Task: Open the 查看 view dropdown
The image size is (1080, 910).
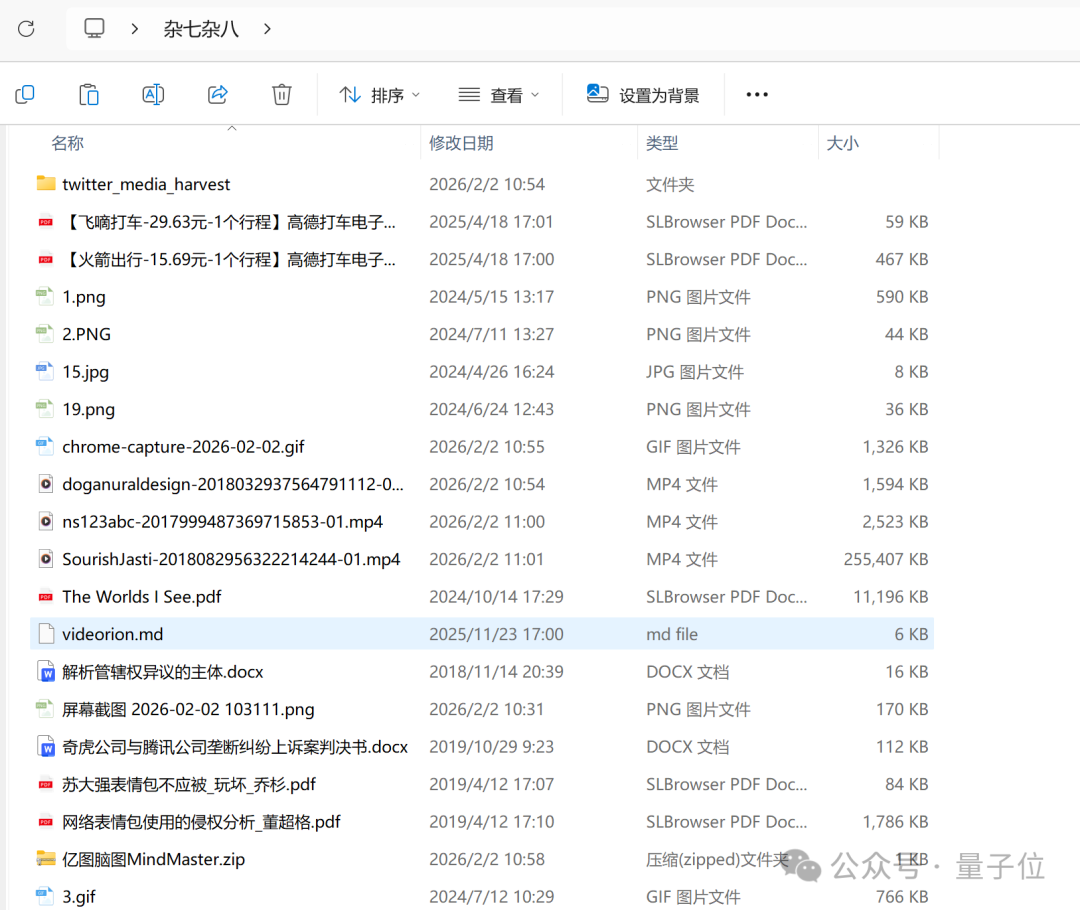Action: pyautogui.click(x=499, y=95)
